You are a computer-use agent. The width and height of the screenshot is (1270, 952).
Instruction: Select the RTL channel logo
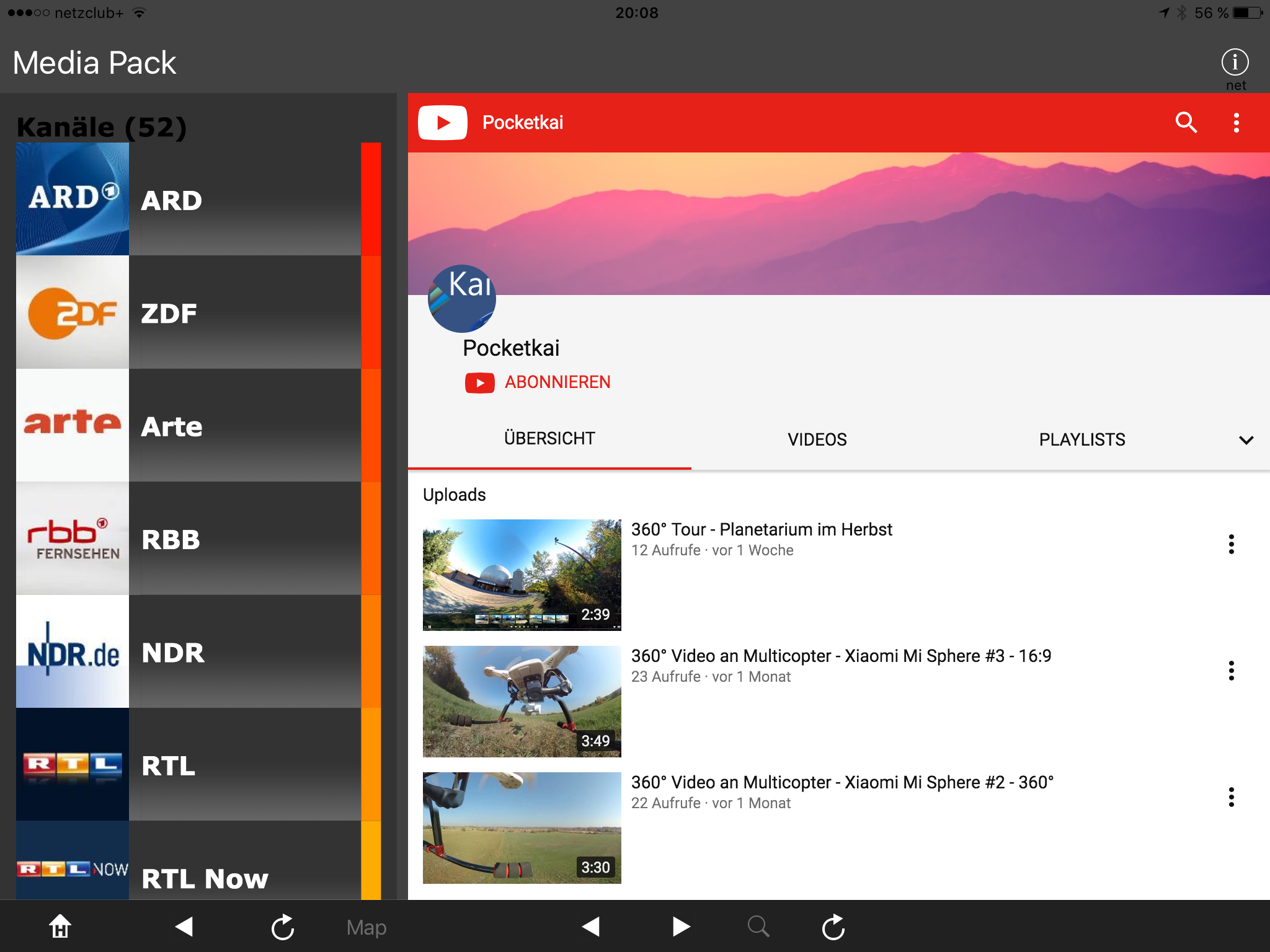(73, 765)
